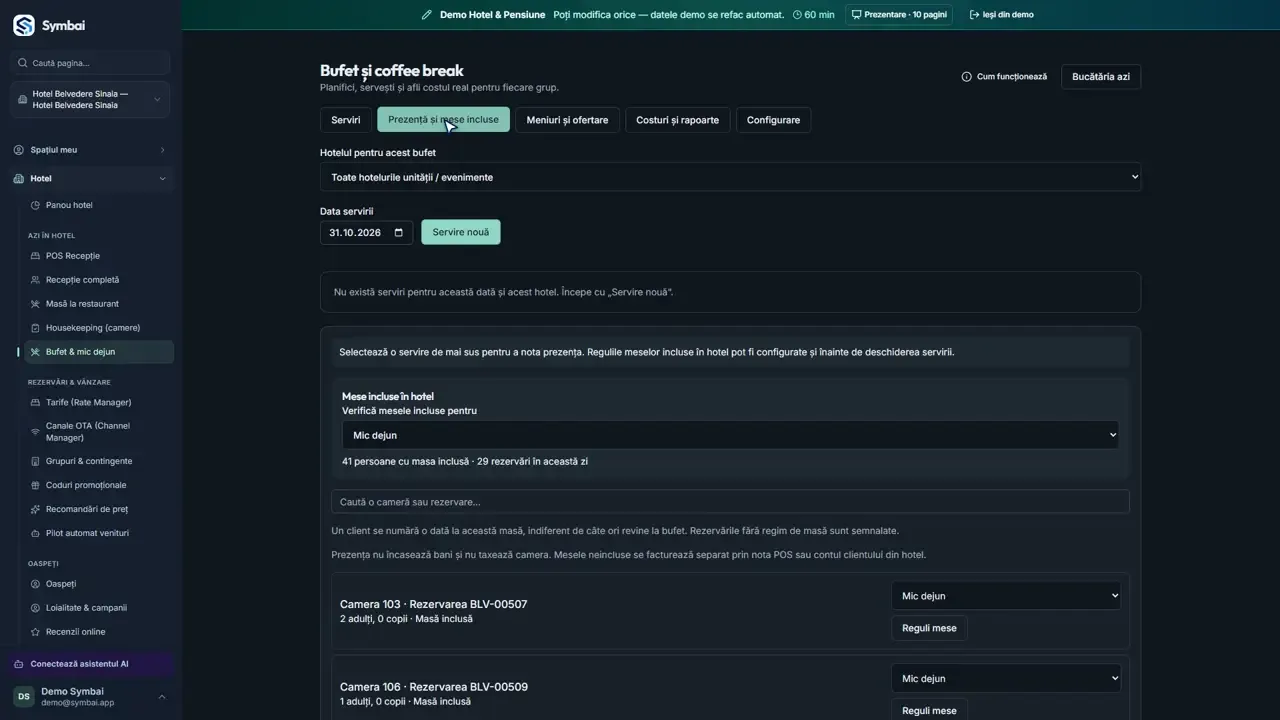Click Reguli mese for Camera 103
Image resolution: width=1280 pixels, height=720 pixels.
click(929, 628)
